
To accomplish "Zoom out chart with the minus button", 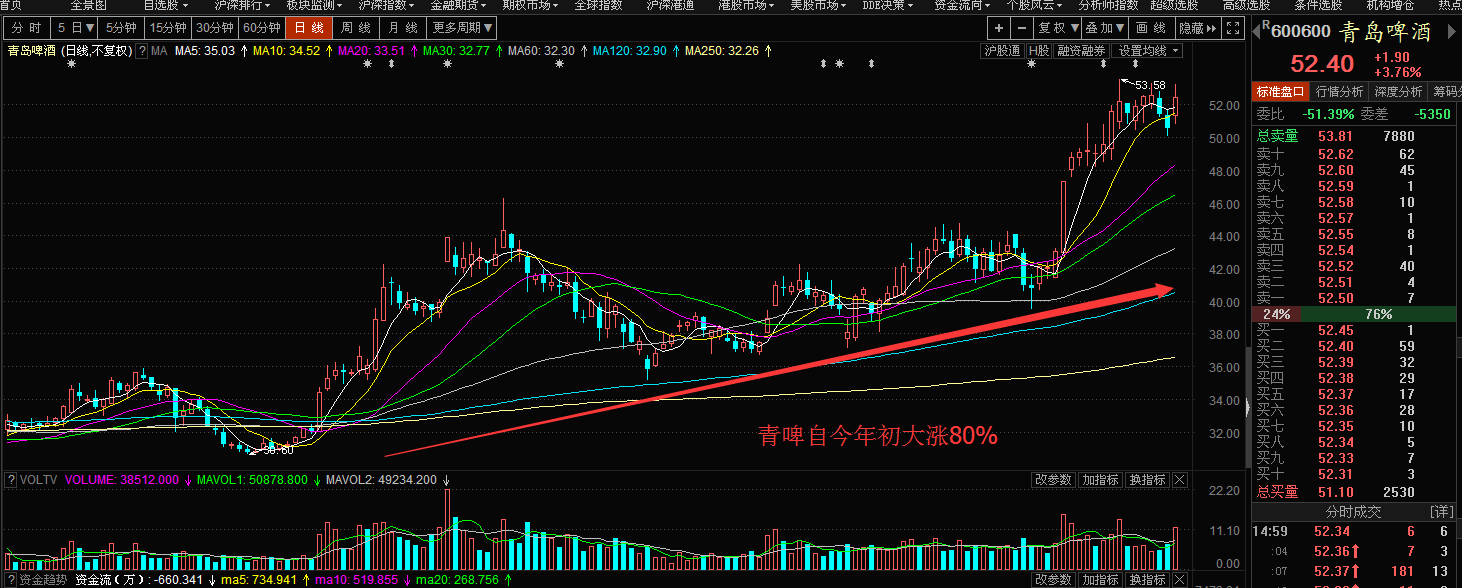I will [x=1022, y=28].
